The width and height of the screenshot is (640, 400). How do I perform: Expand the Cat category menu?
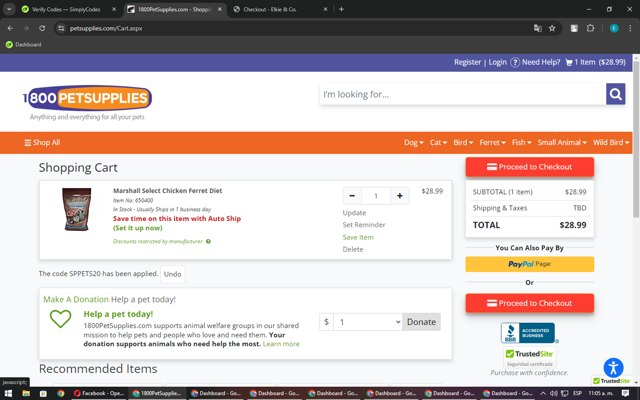[438, 142]
